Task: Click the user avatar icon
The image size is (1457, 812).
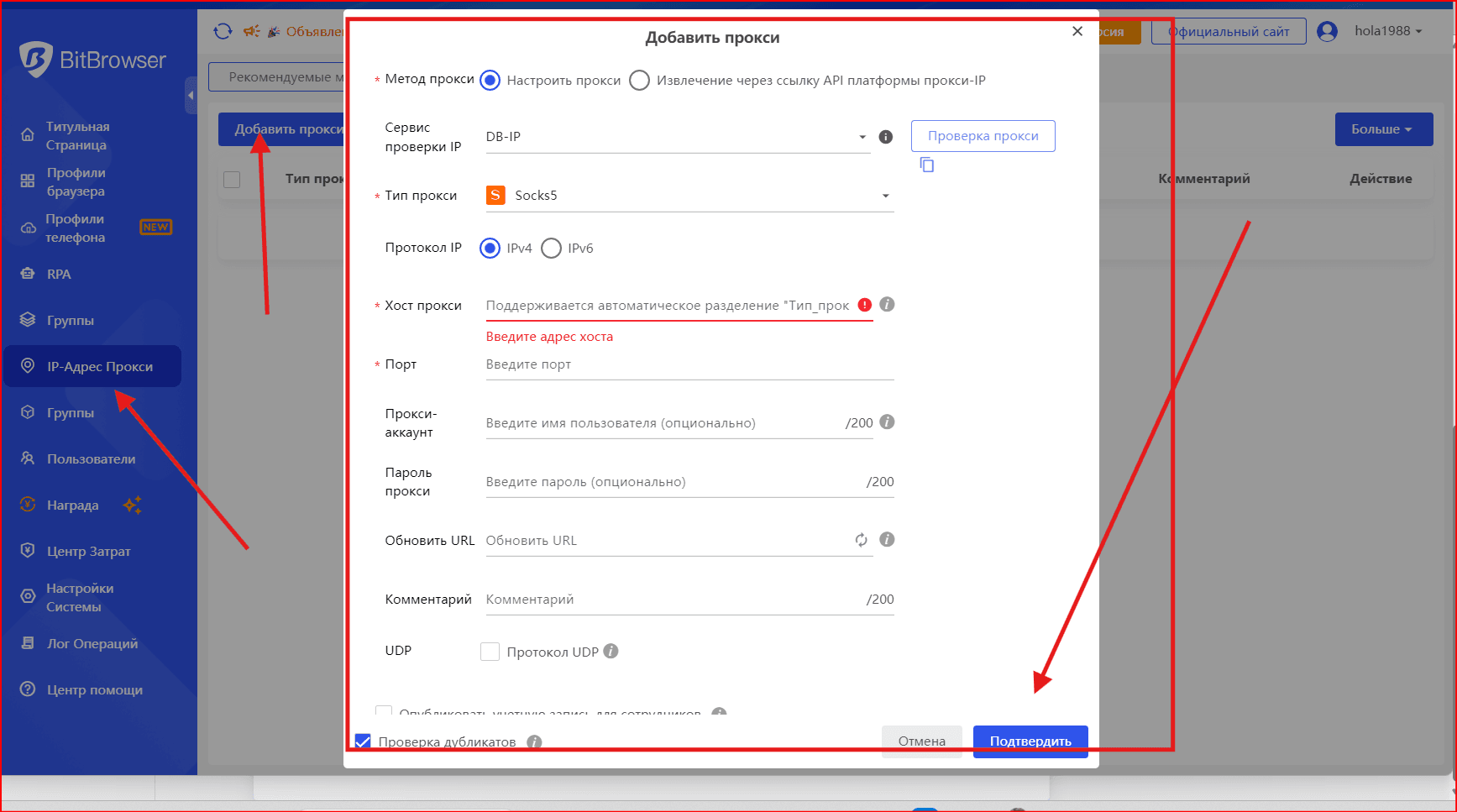Action: tap(1327, 31)
